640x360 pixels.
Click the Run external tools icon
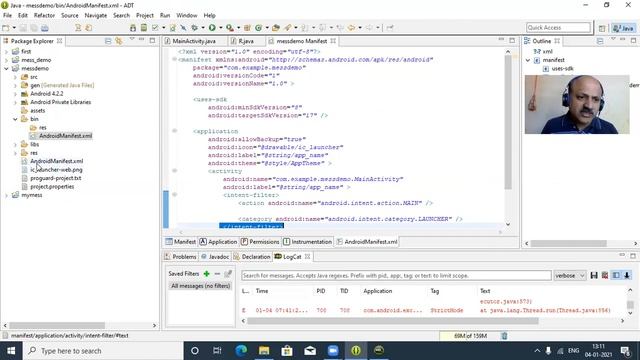point(230,28)
